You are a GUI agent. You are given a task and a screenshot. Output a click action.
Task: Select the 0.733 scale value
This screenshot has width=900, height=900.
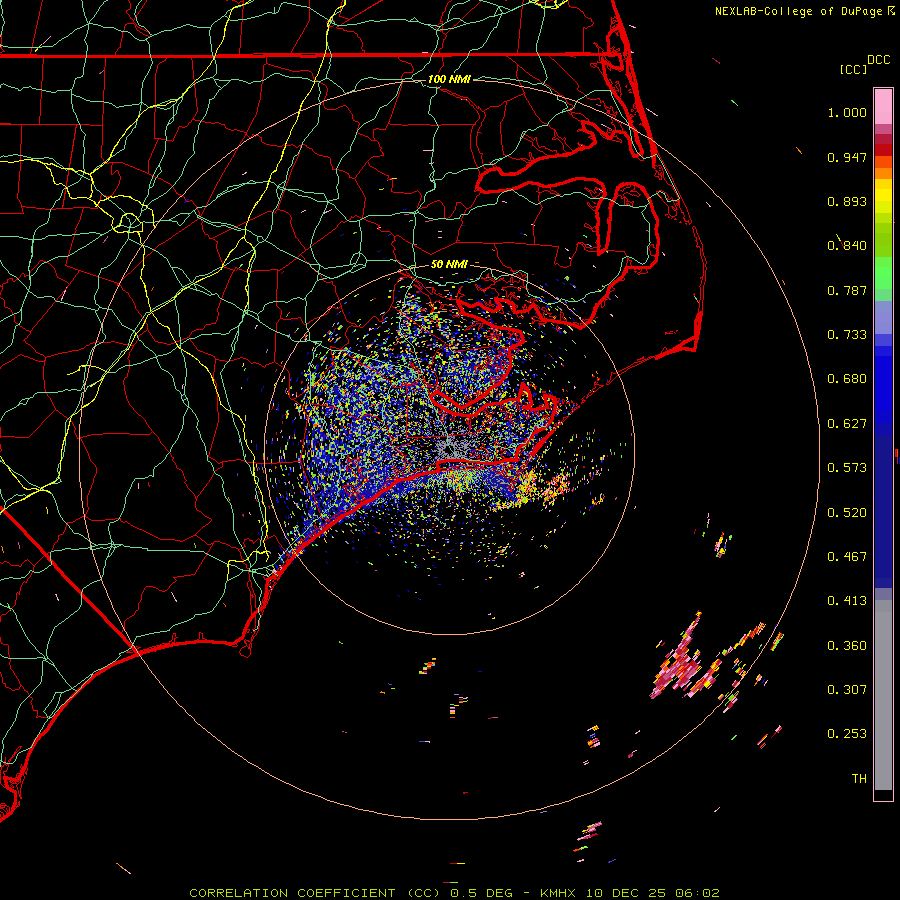coord(847,335)
